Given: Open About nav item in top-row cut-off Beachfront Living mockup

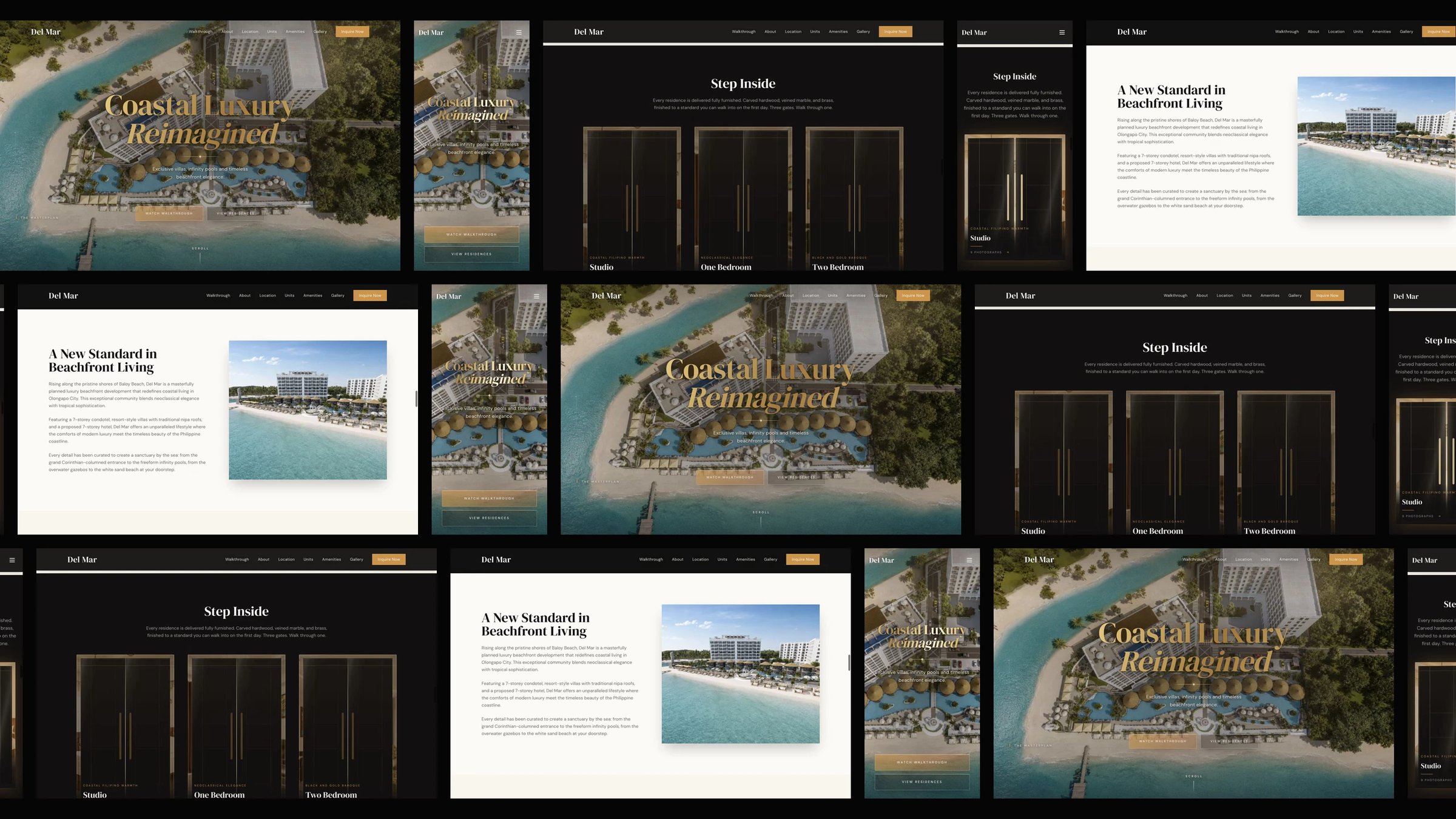Looking at the screenshot, I should [1313, 32].
